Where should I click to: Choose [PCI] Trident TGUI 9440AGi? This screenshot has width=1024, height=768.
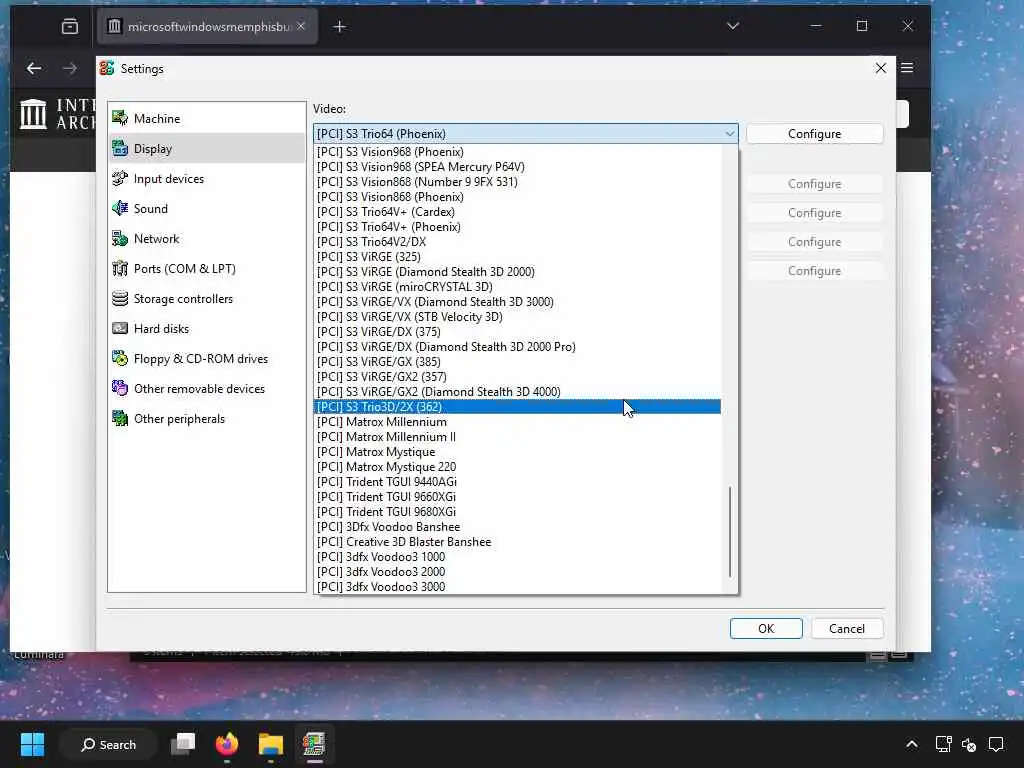click(x=517, y=482)
